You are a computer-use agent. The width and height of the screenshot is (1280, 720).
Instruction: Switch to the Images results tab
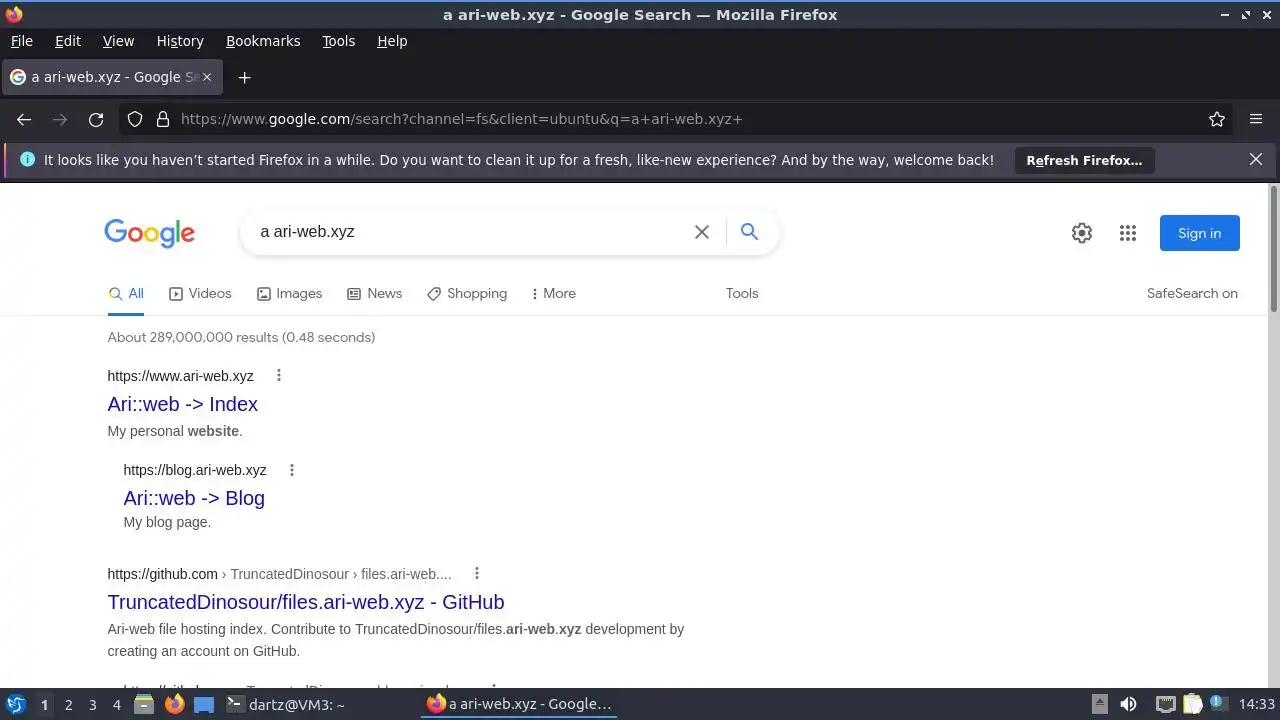pyautogui.click(x=289, y=293)
